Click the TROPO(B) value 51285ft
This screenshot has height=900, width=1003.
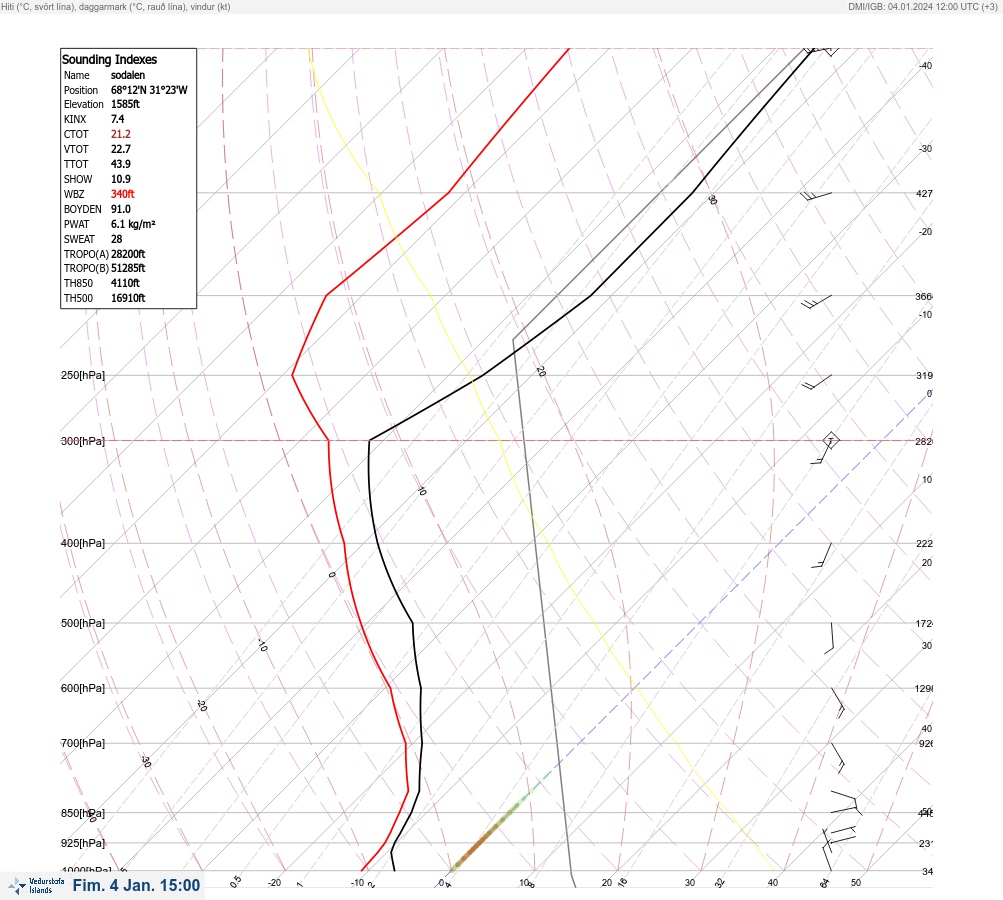tap(128, 268)
